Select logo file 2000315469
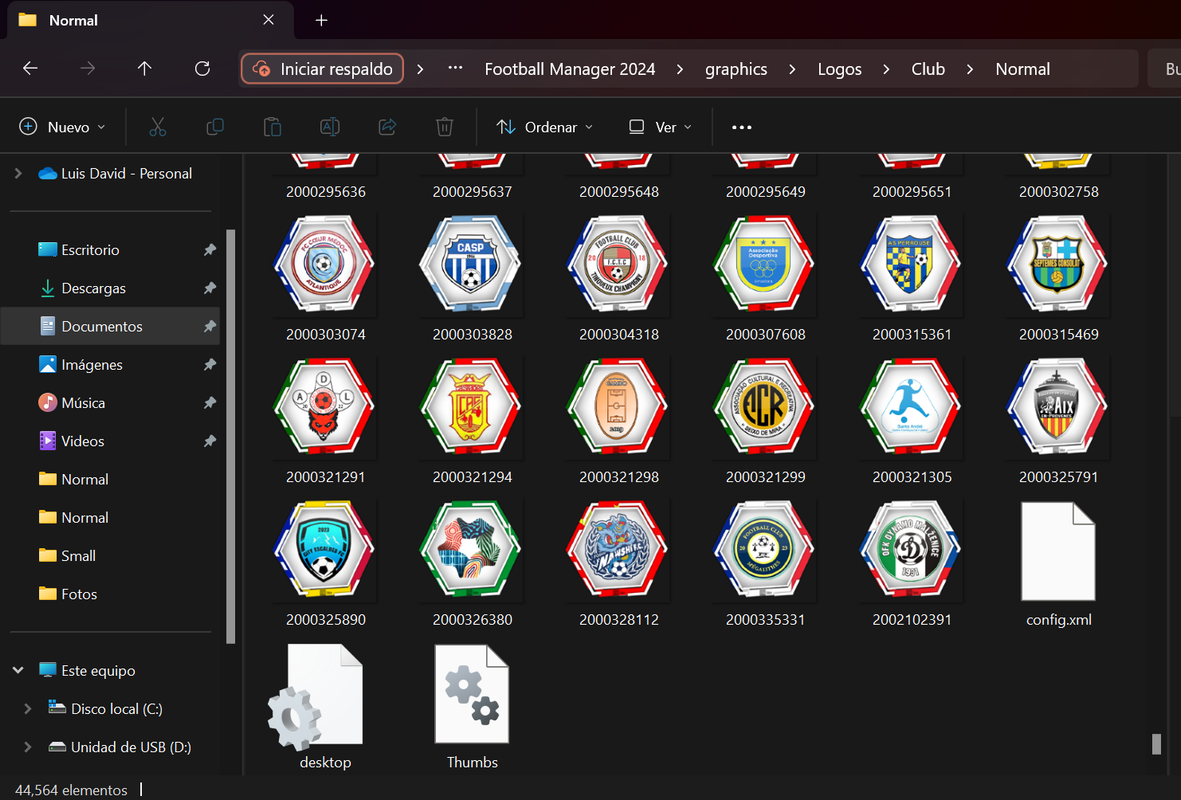Image resolution: width=1181 pixels, height=800 pixels. pyautogui.click(x=1058, y=279)
